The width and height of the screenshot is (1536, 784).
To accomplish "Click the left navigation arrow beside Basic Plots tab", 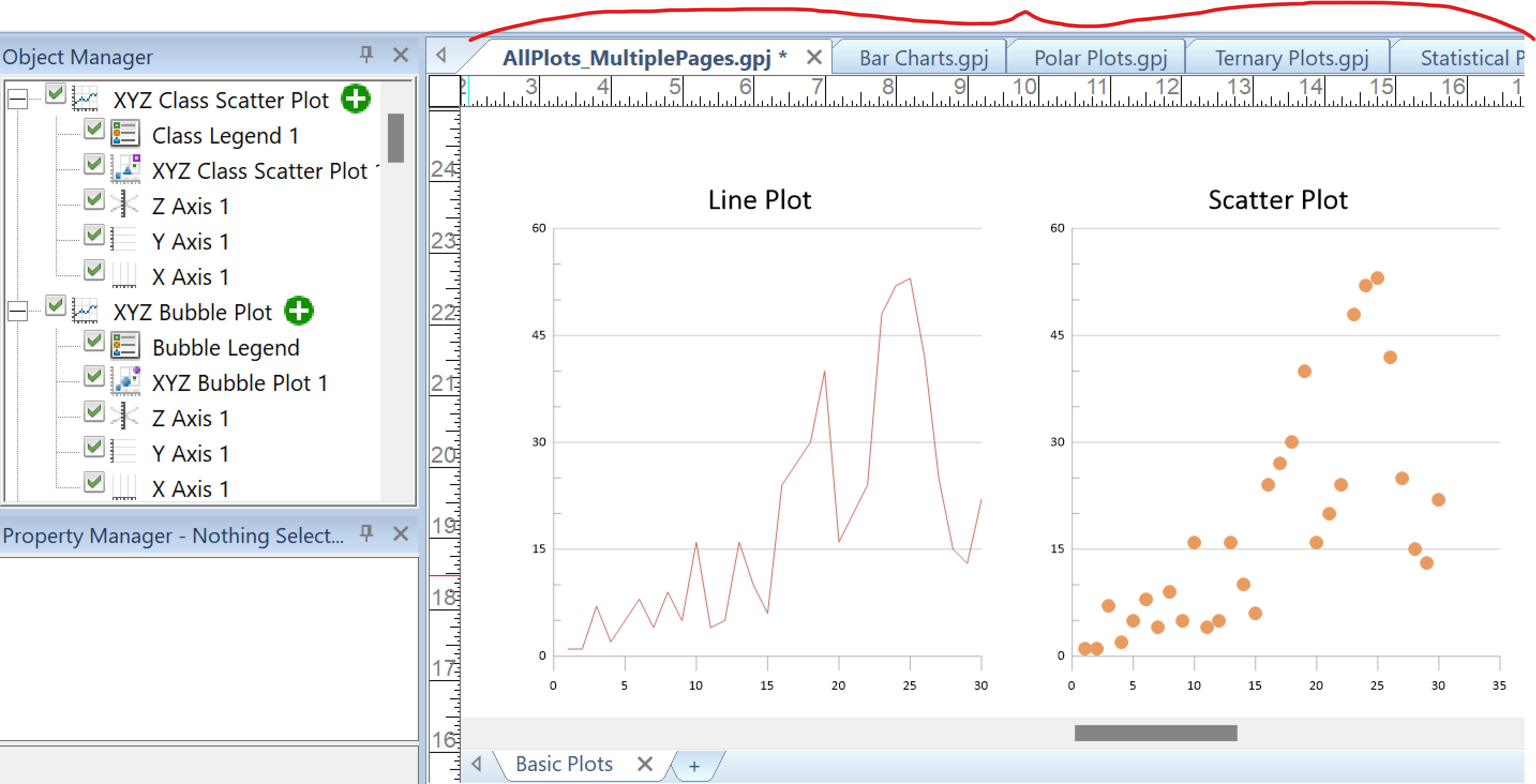I will [x=476, y=763].
